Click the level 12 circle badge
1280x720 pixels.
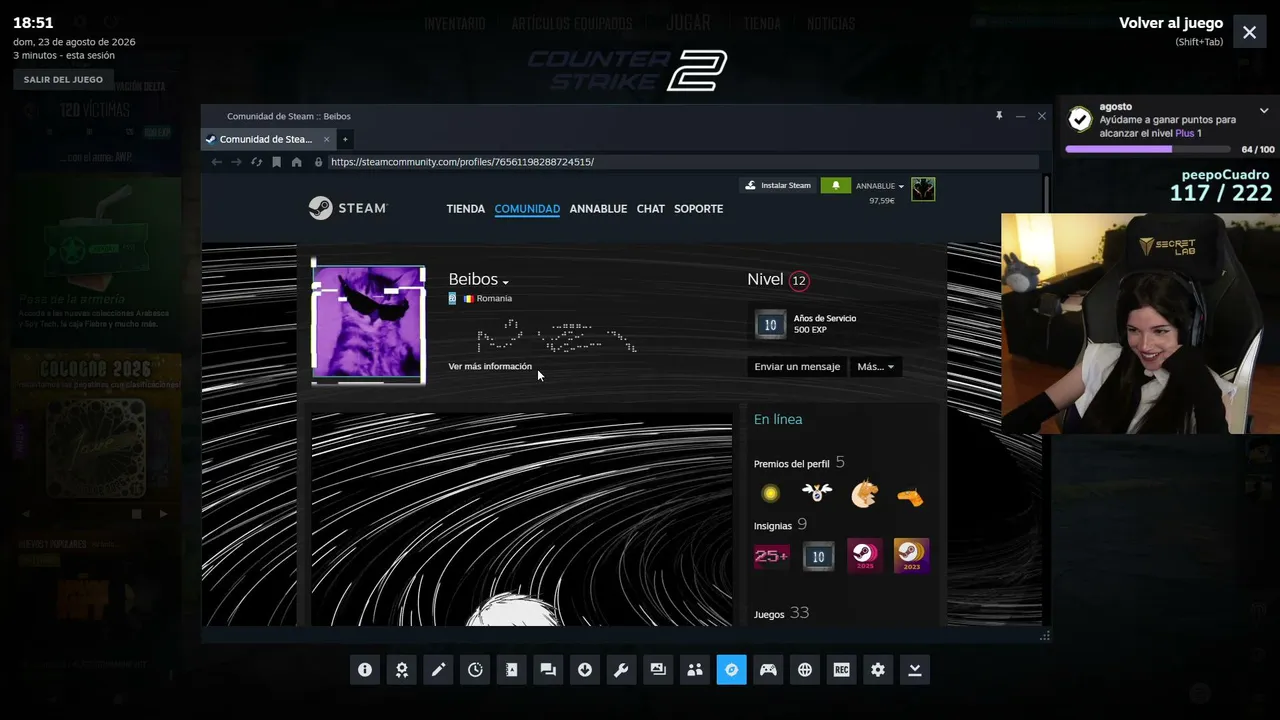[x=799, y=281]
